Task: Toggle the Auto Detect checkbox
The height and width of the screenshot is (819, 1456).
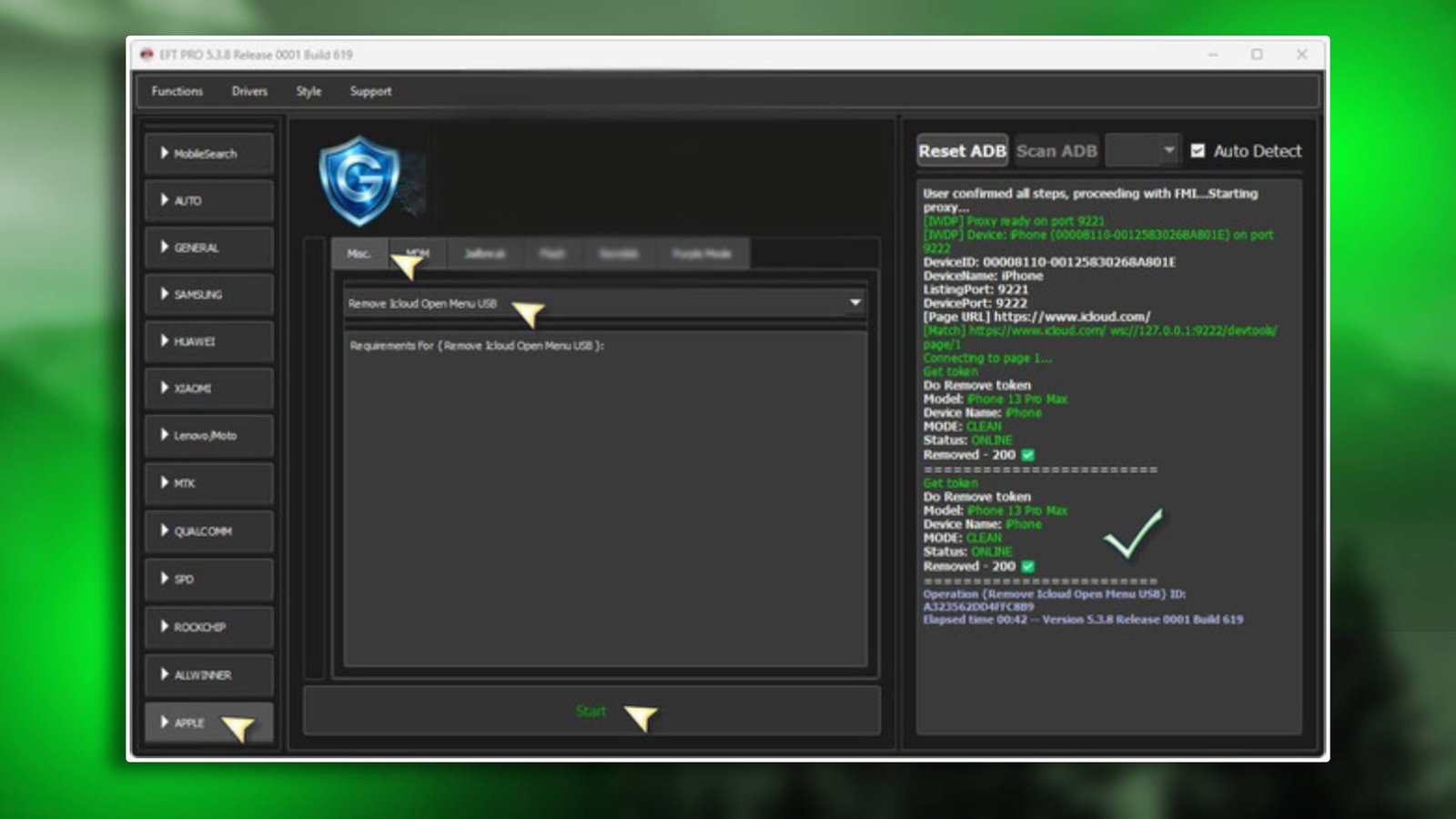Action: click(x=1198, y=151)
